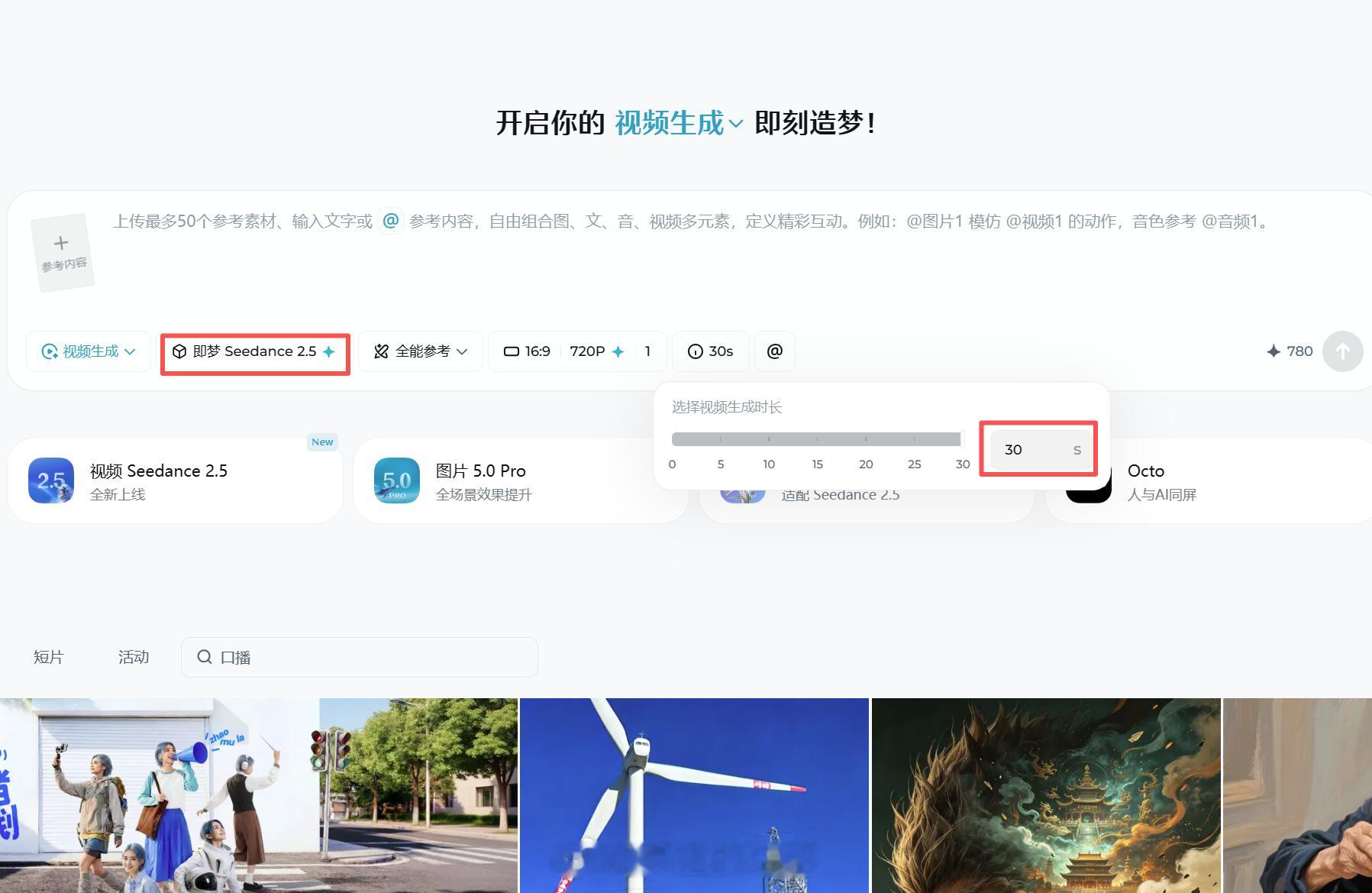Open the 视频 Seedance 2.5 card via its 2.5 icon
This screenshot has width=1372, height=893.
51,480
